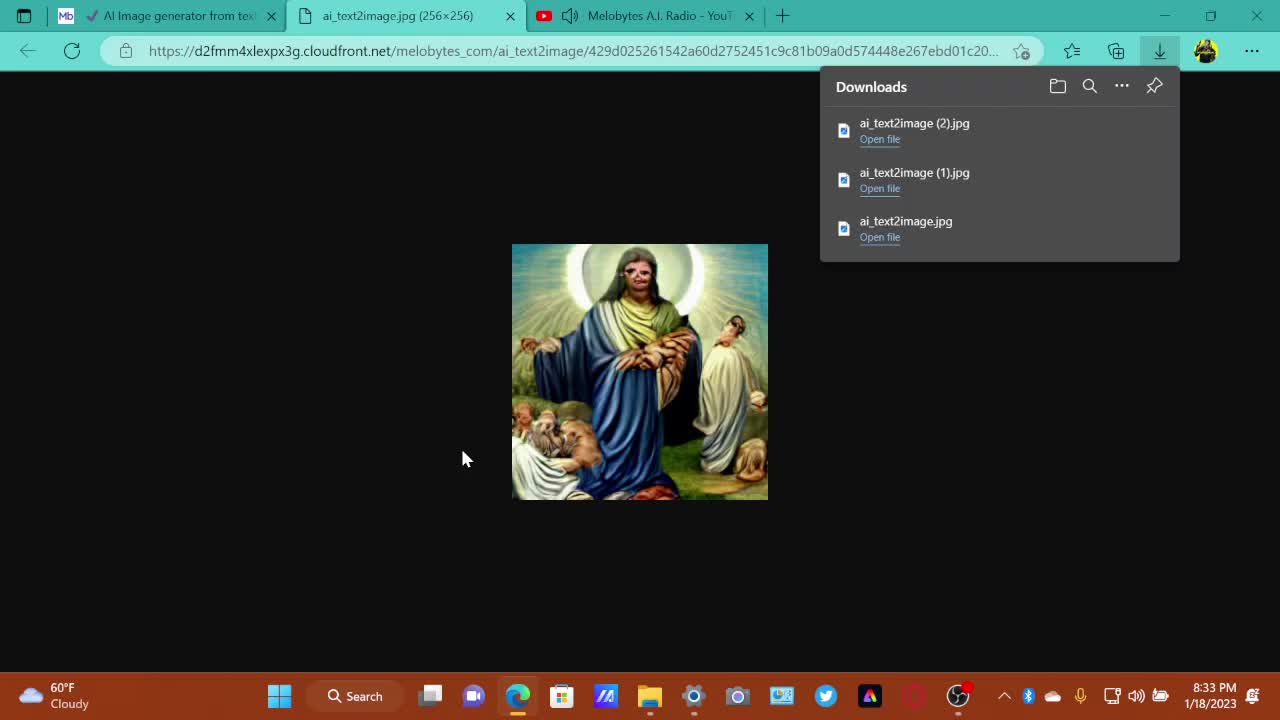The image size is (1280, 720).
Task: Open file link for ai_text2image.jpg
Action: click(880, 237)
